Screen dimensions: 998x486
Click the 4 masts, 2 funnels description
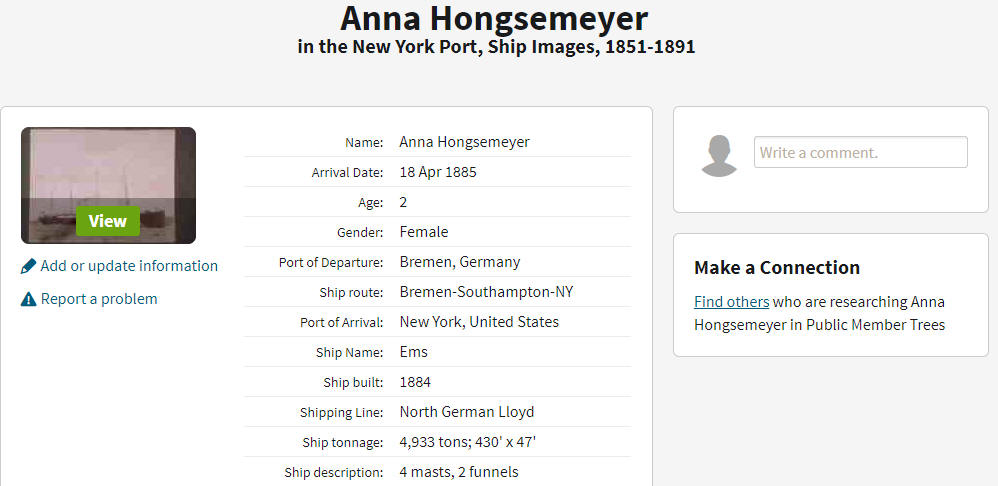459,472
